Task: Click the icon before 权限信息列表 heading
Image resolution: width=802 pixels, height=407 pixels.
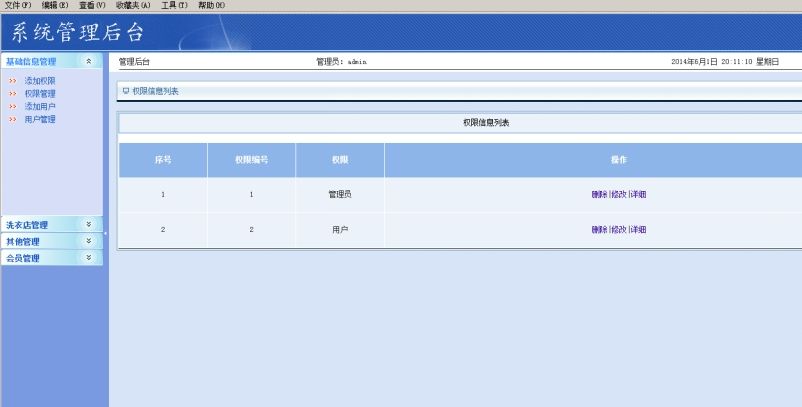Action: (x=126, y=91)
